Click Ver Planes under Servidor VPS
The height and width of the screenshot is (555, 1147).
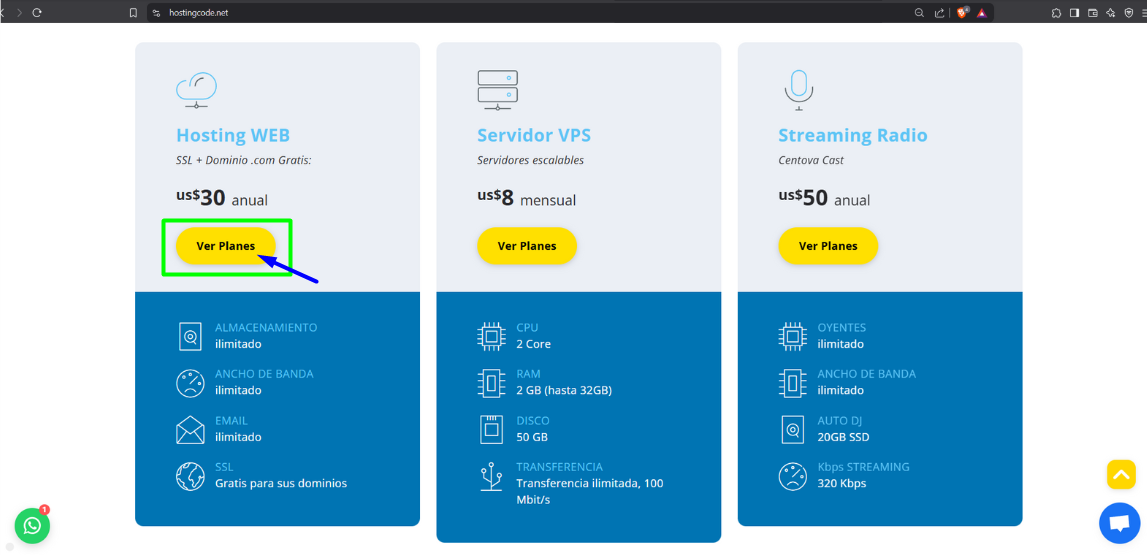(x=527, y=246)
